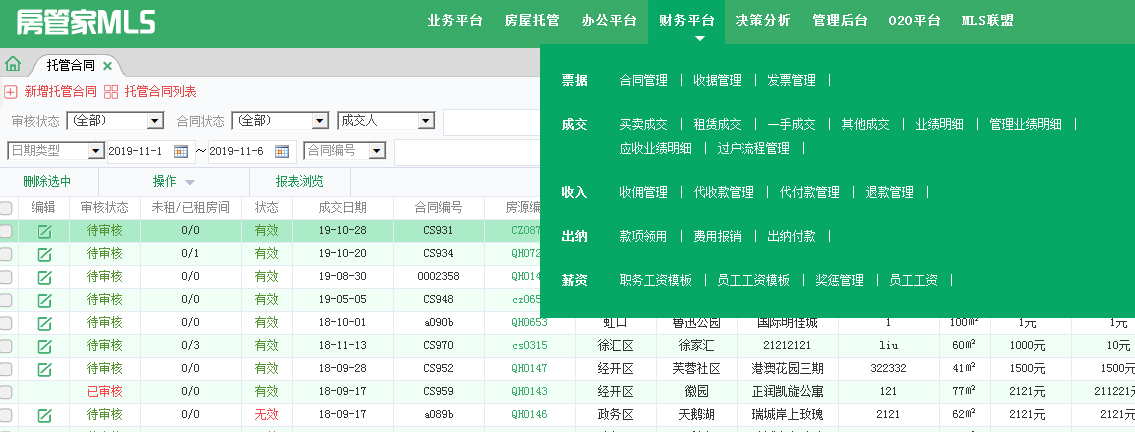1135x432 pixels.
Task: Click house code cs0315 link
Action: pos(529,346)
